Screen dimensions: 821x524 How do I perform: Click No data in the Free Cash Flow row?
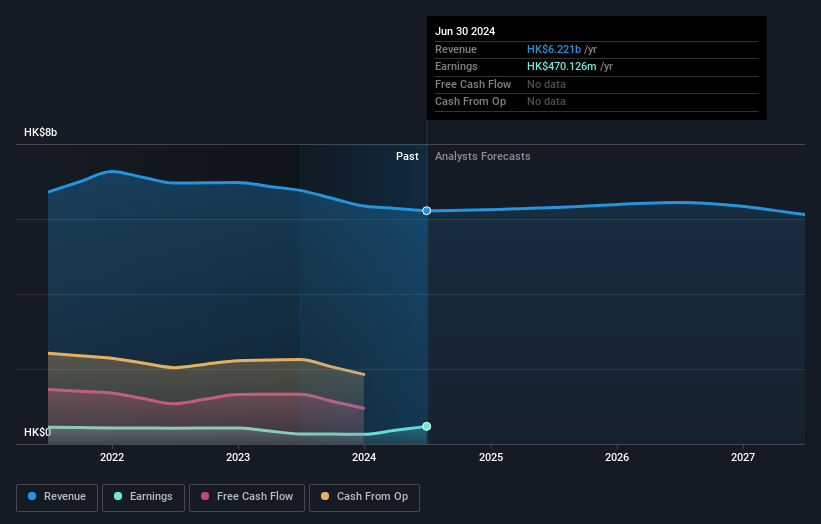pyautogui.click(x=546, y=84)
